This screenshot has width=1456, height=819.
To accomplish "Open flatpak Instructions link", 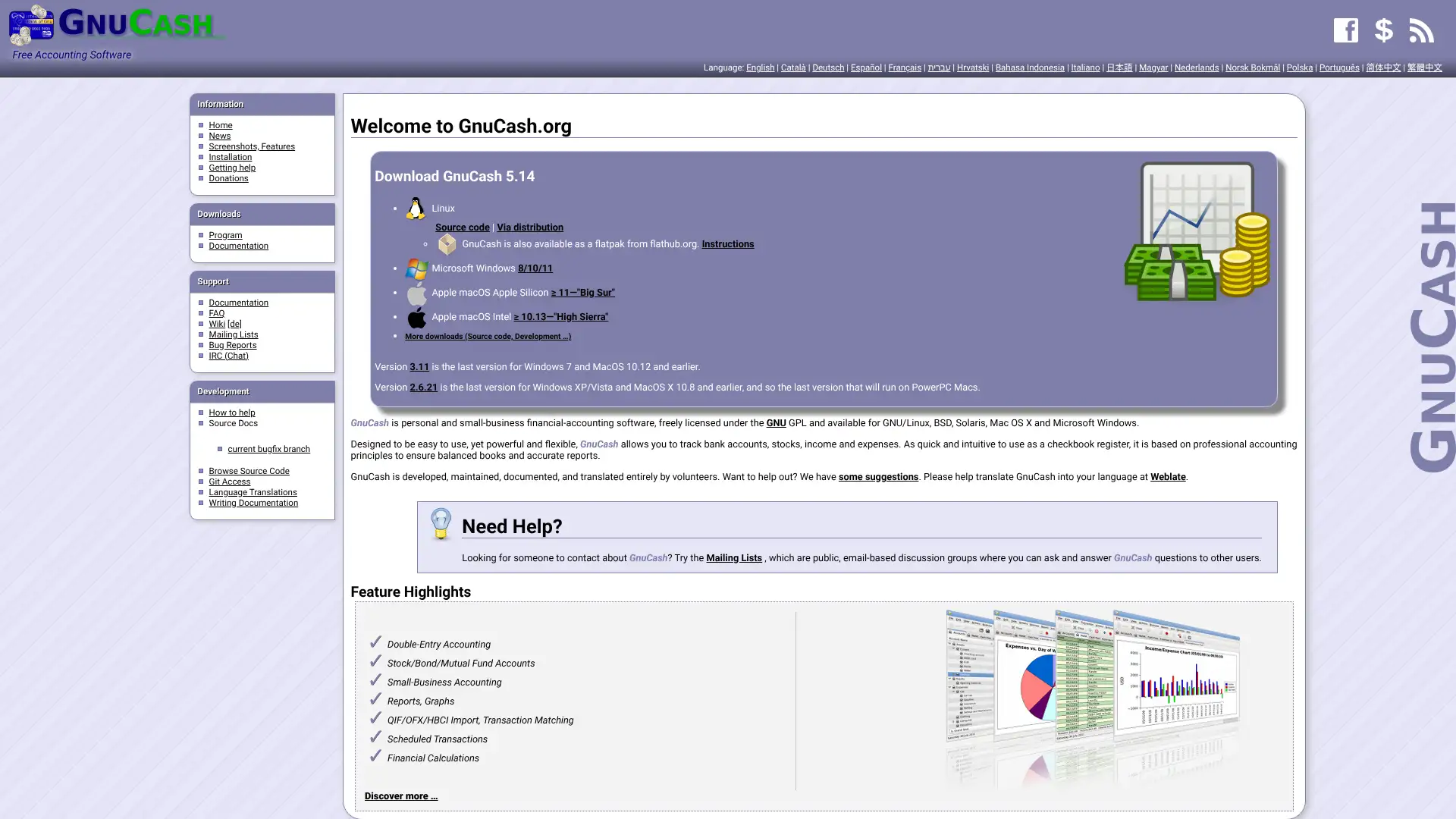I will pos(727,244).
